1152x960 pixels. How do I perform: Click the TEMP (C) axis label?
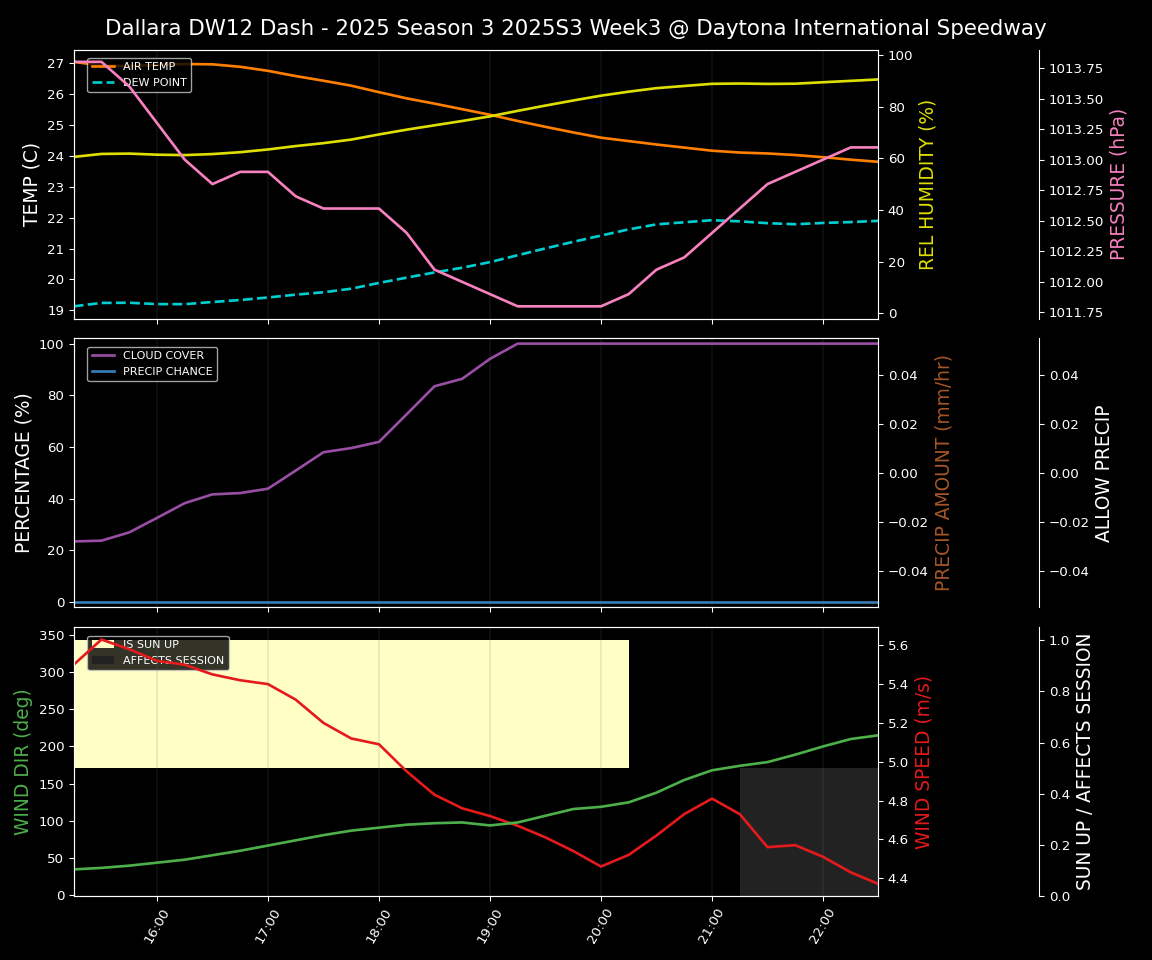pyautogui.click(x=30, y=184)
